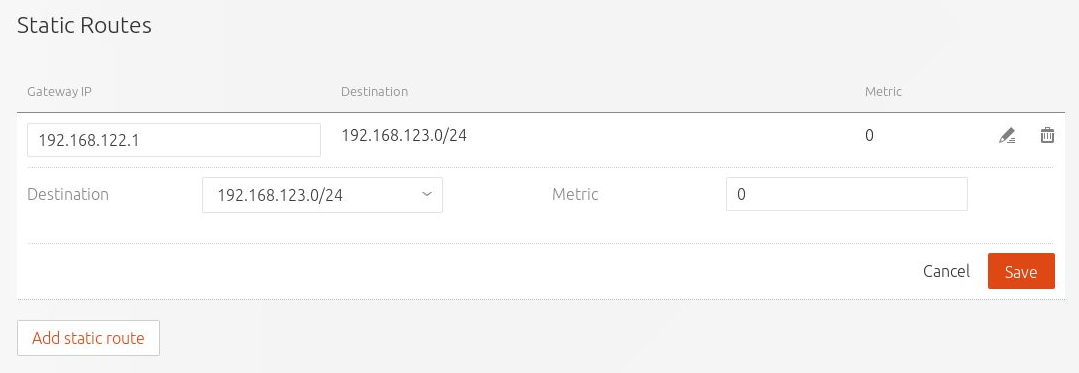Expand the Destination subnet dropdown chevron

427,195
